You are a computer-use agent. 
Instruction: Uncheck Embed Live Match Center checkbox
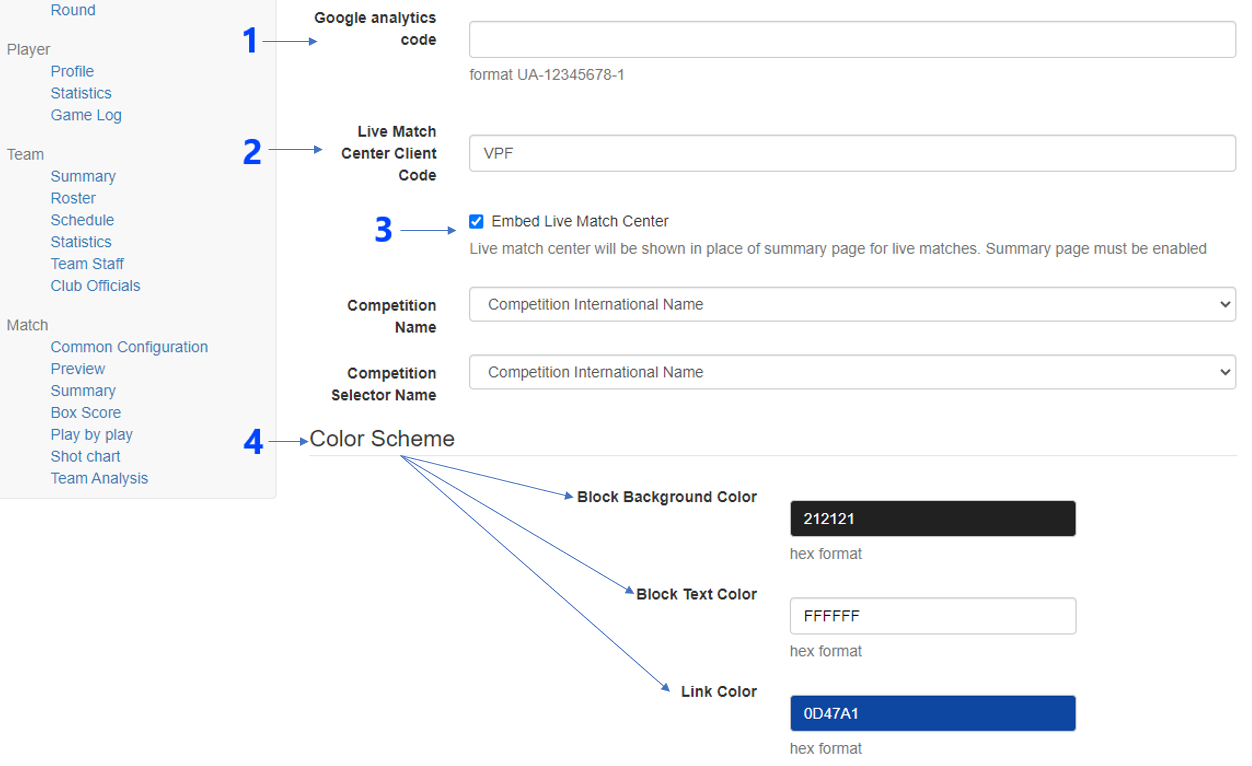(476, 222)
